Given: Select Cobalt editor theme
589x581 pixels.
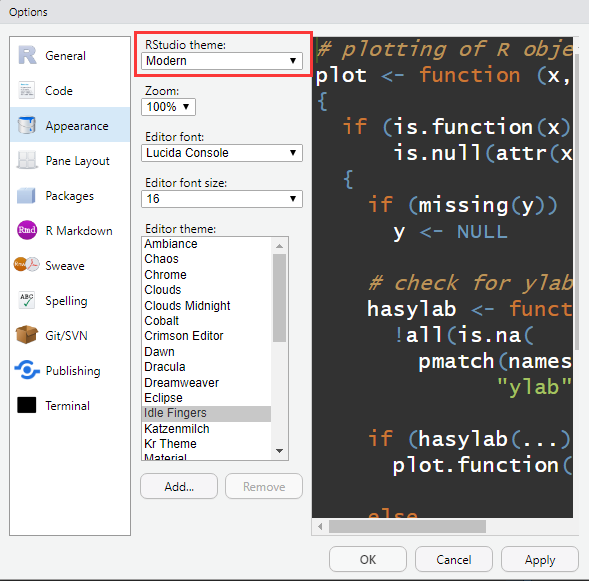Looking at the screenshot, I should pos(206,320).
